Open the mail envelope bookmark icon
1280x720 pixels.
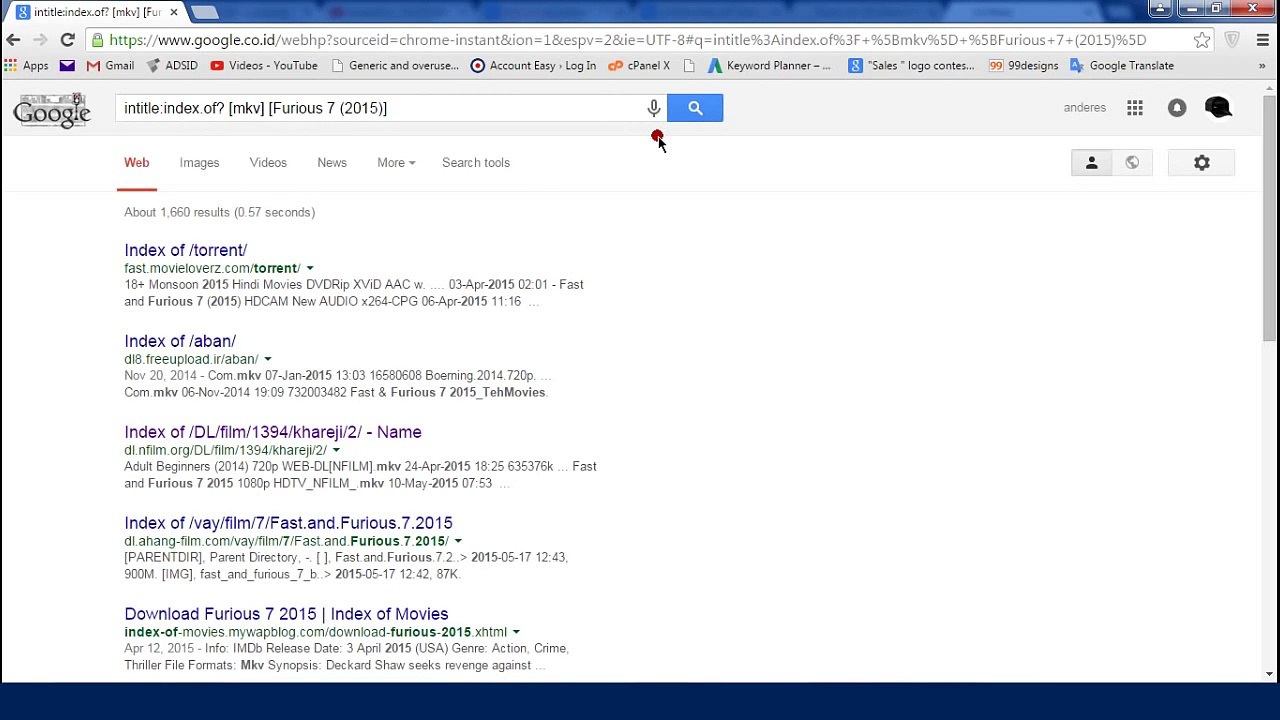(67, 66)
